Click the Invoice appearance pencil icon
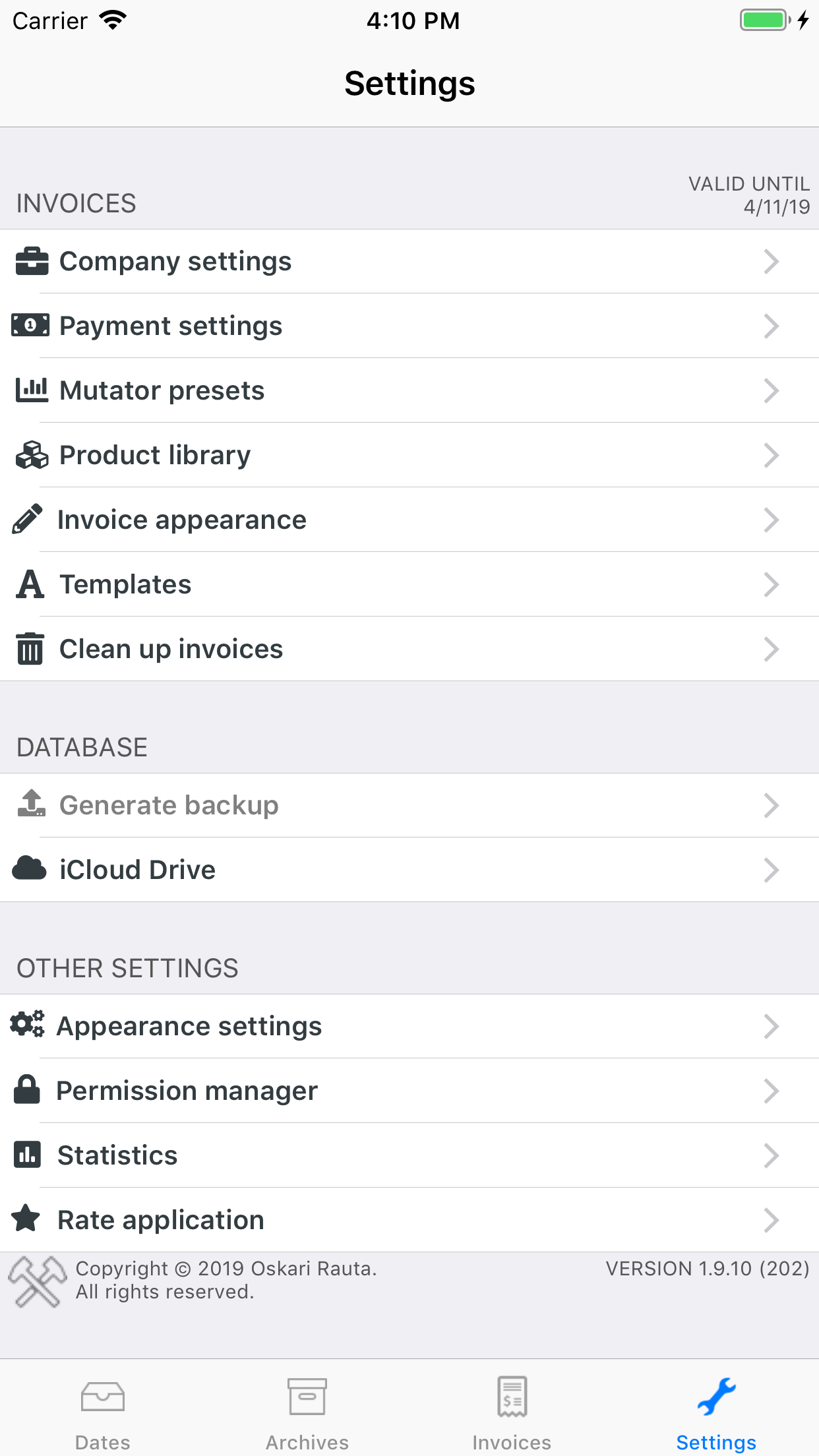819x1456 pixels. click(26, 519)
